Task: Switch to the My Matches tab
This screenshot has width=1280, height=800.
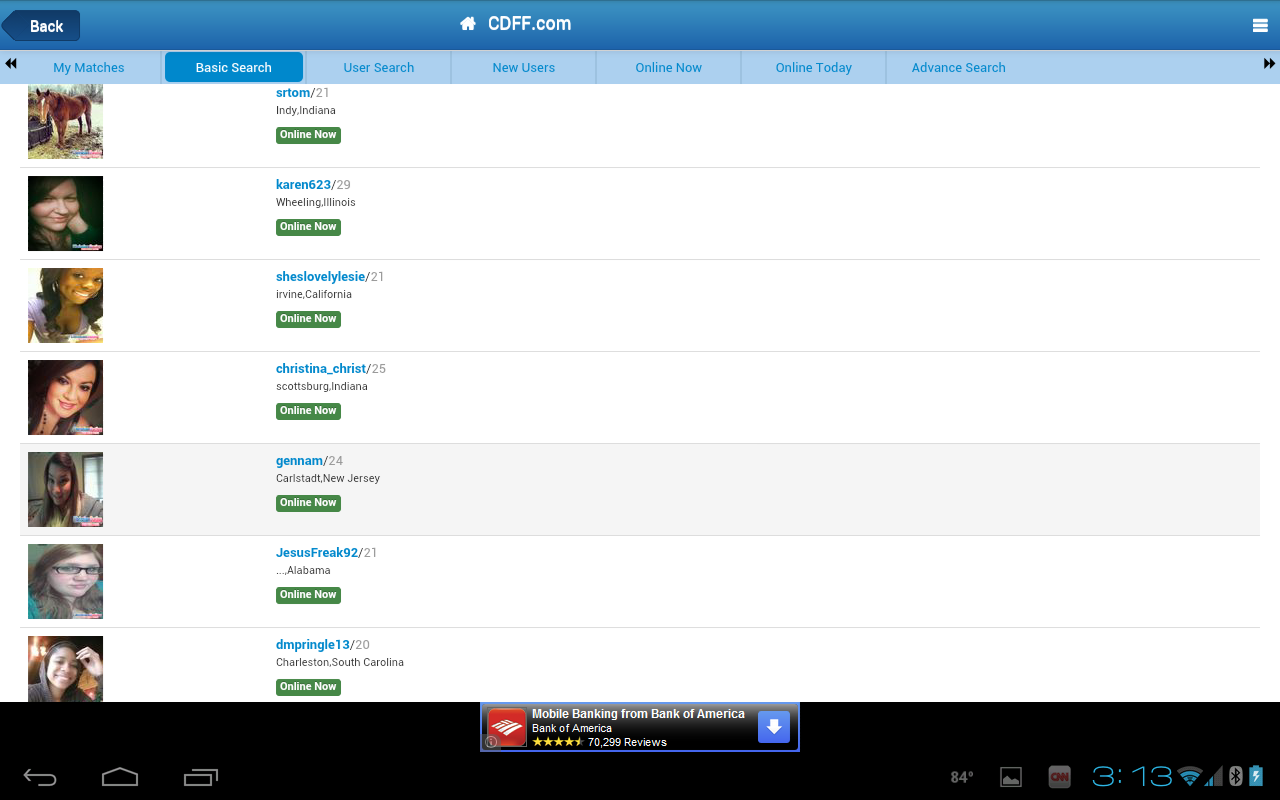Action: [x=89, y=67]
